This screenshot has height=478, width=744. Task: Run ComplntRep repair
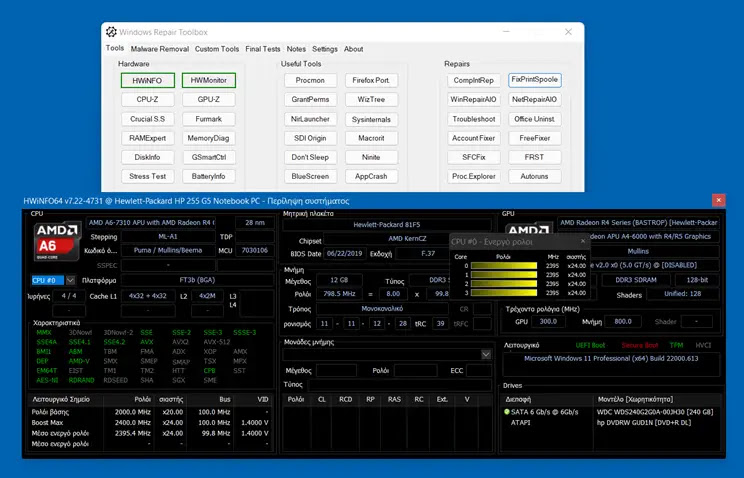474,80
